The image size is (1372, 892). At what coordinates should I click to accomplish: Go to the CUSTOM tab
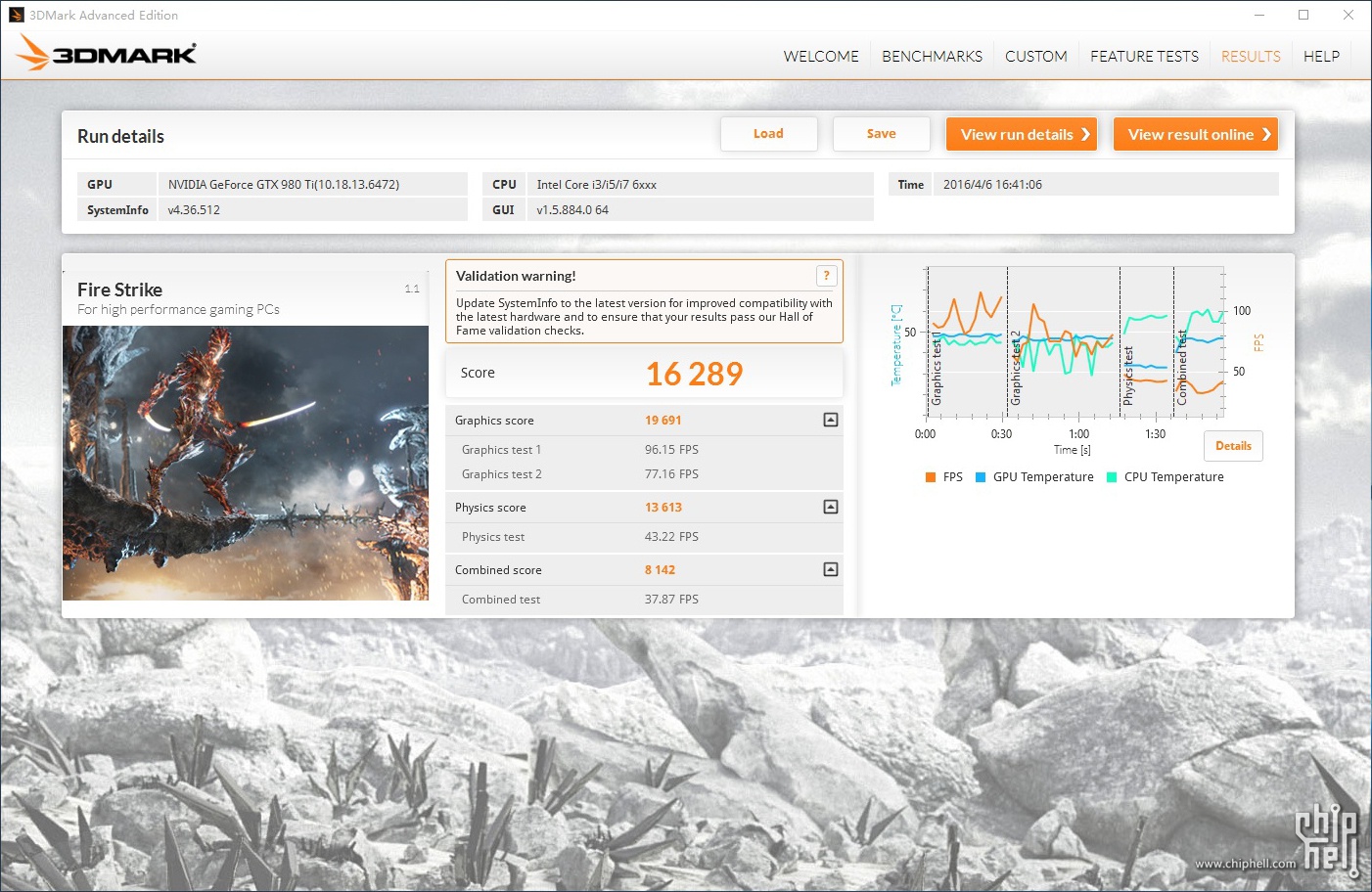pyautogui.click(x=1036, y=56)
